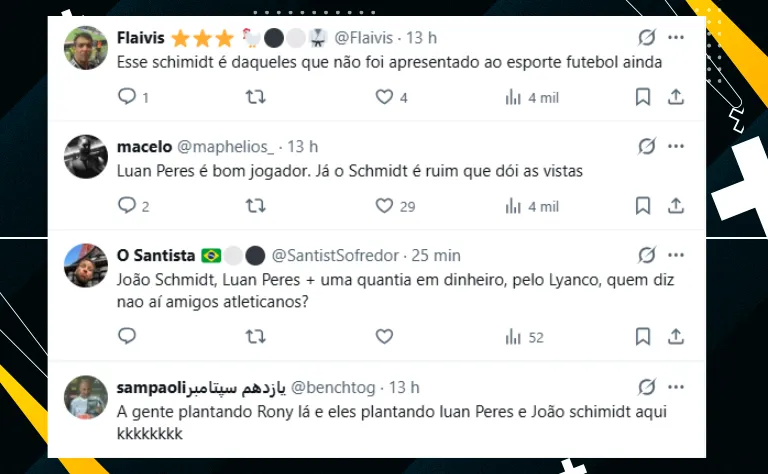Retweet Flaivis's post about Schmidt
Viewport: 768px width, 474px height.
click(256, 97)
